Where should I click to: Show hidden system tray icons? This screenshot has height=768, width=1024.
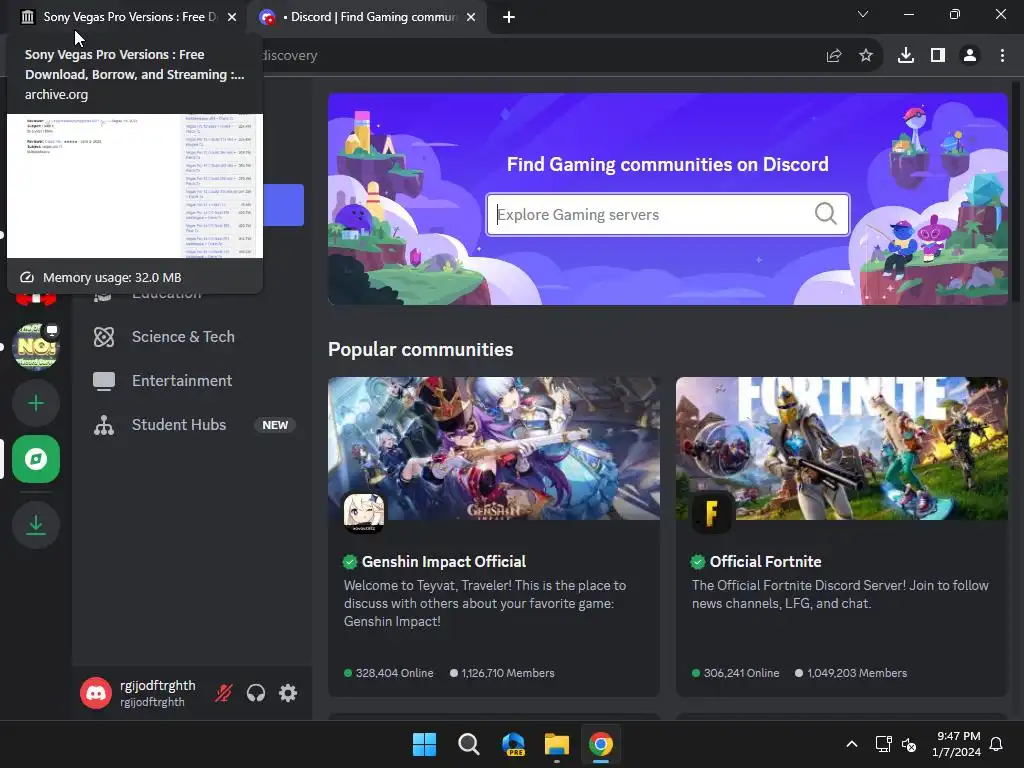pyautogui.click(x=852, y=744)
